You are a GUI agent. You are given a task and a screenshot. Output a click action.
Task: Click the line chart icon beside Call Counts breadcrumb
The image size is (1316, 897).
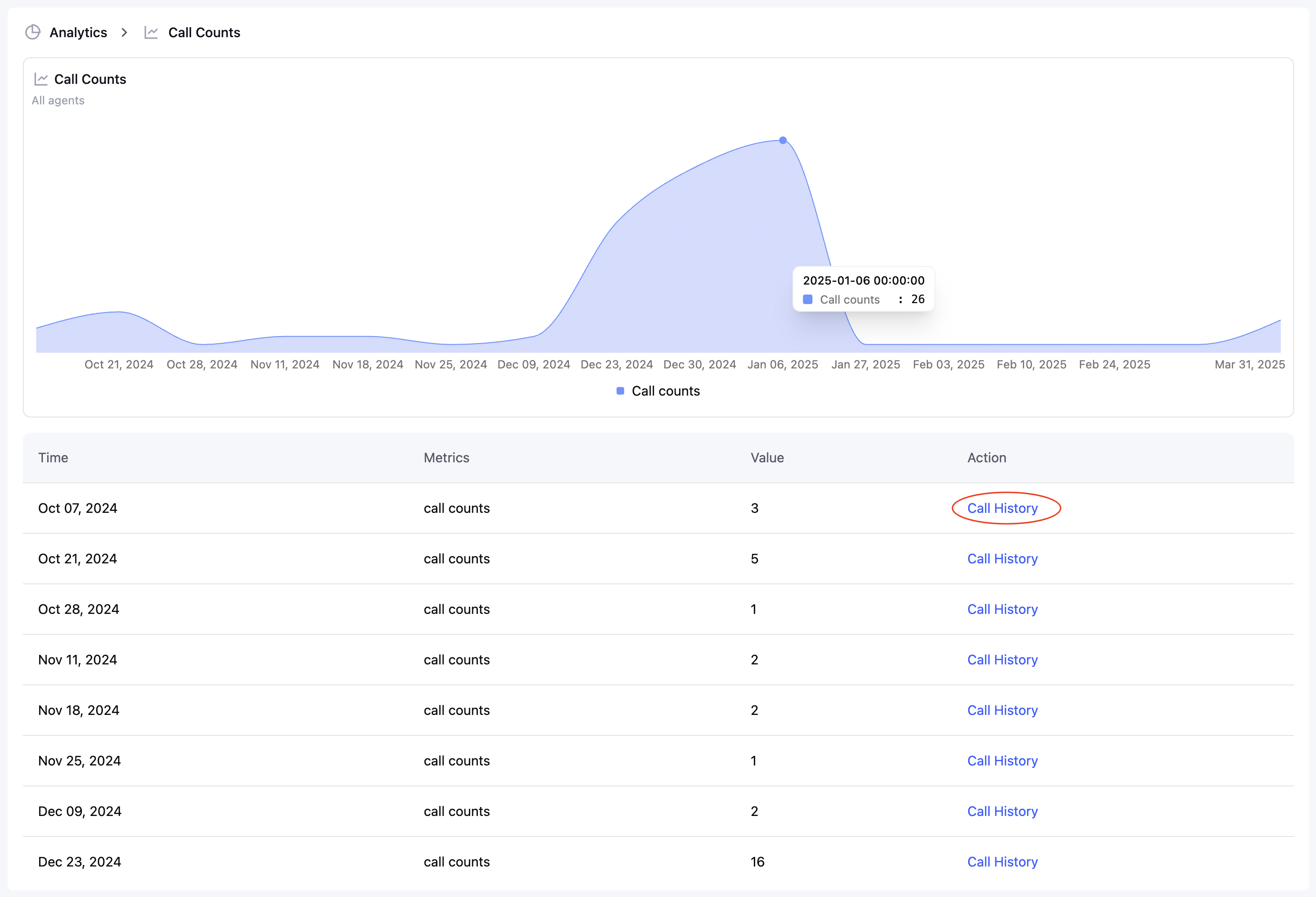151,32
